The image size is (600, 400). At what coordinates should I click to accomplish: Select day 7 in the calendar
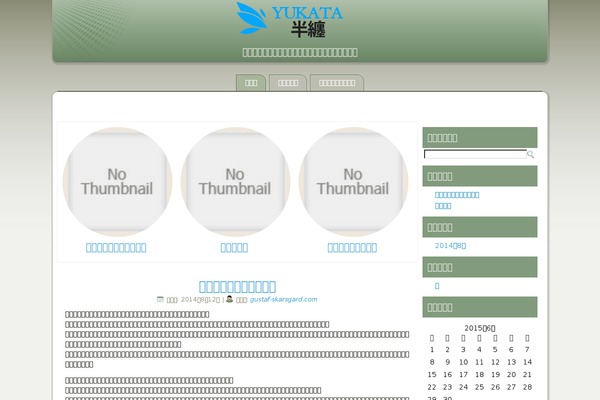point(527,349)
